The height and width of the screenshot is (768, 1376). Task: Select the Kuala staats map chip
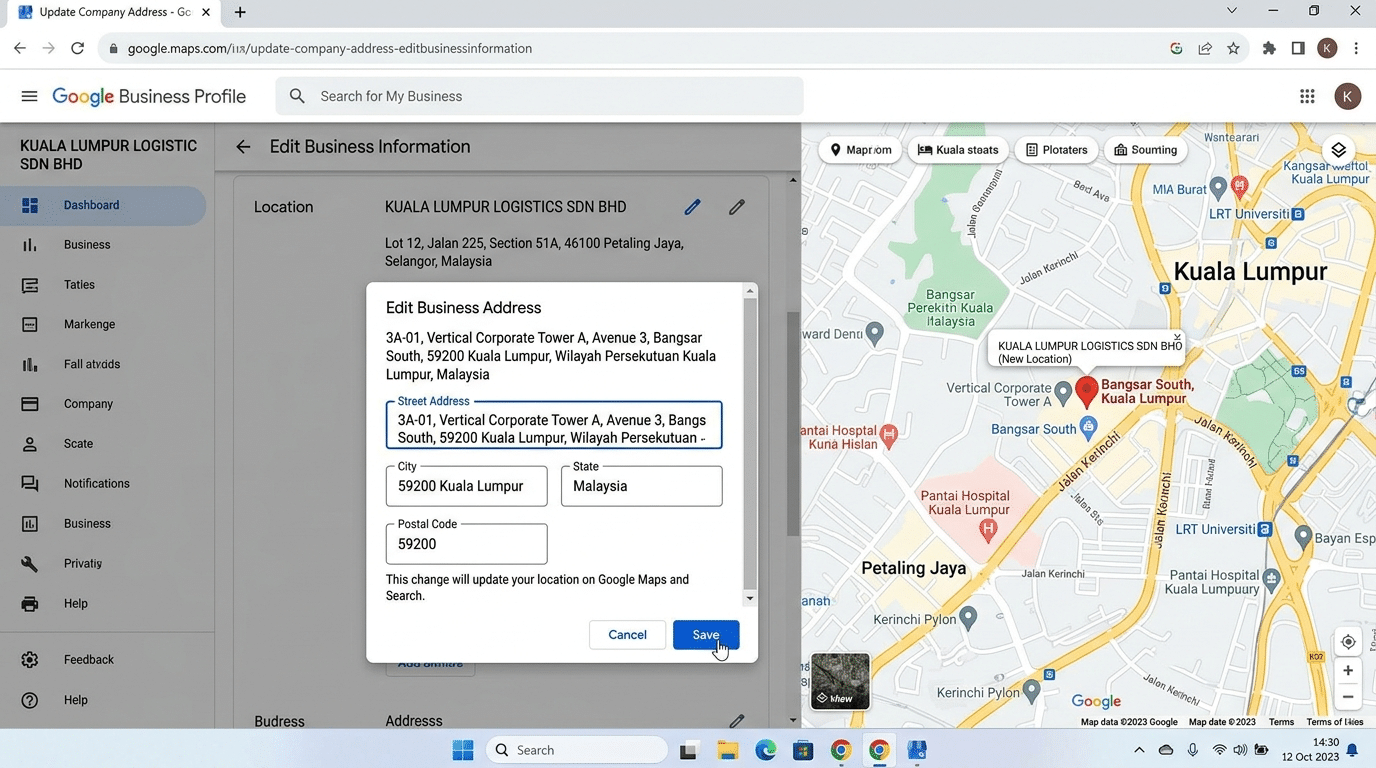958,150
